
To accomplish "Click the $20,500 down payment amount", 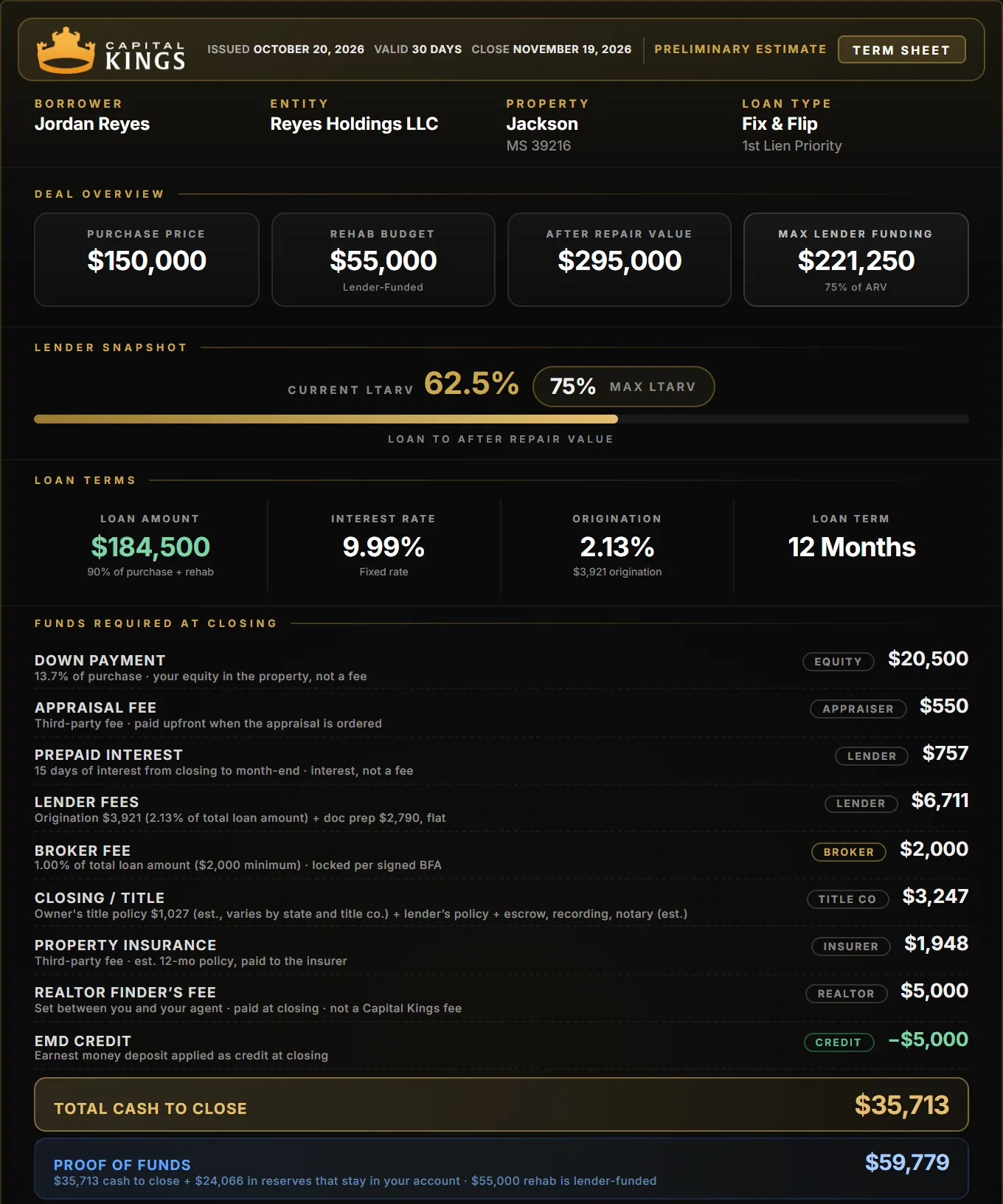I will [928, 659].
